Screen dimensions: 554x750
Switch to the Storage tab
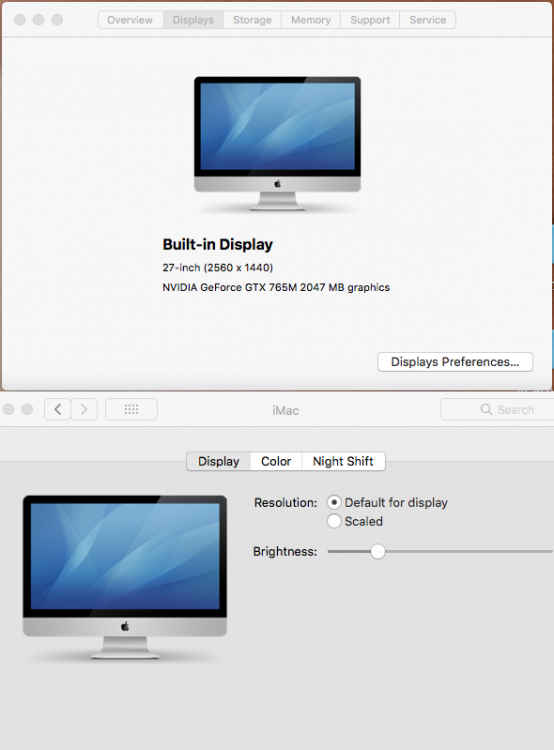click(252, 20)
